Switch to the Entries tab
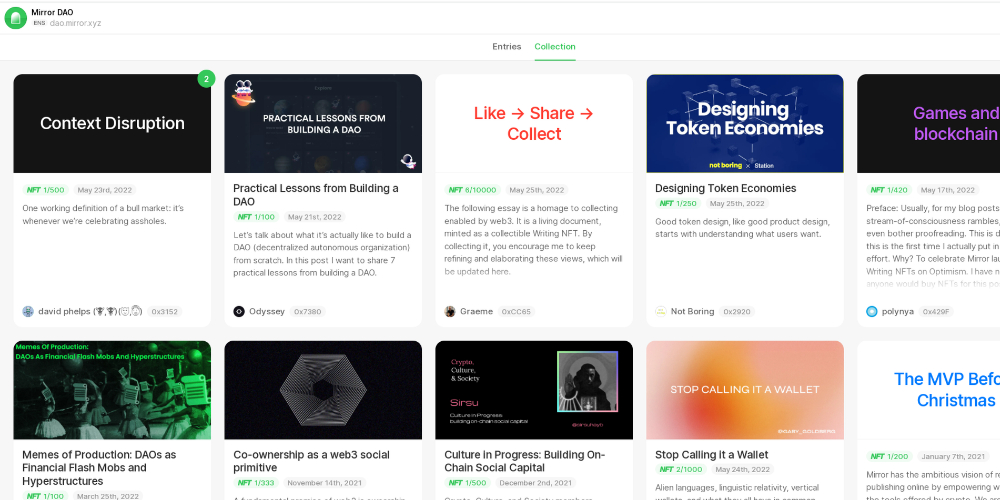The image size is (1000, 500). (x=506, y=47)
